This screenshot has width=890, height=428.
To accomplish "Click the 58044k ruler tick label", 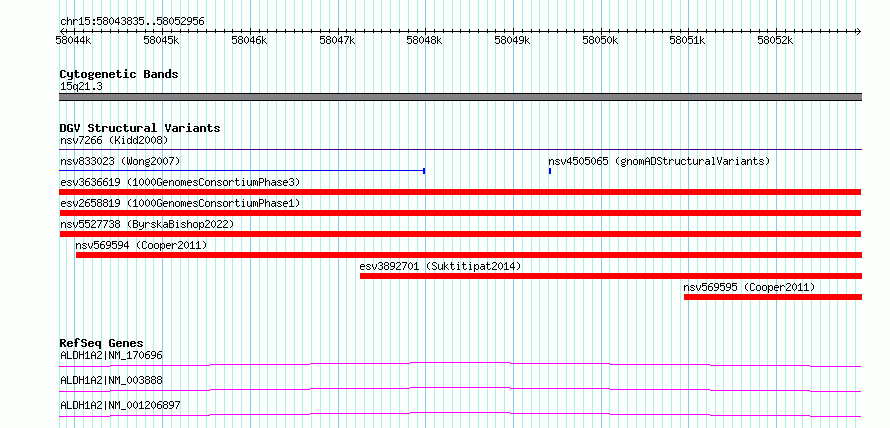I will pos(73,40).
